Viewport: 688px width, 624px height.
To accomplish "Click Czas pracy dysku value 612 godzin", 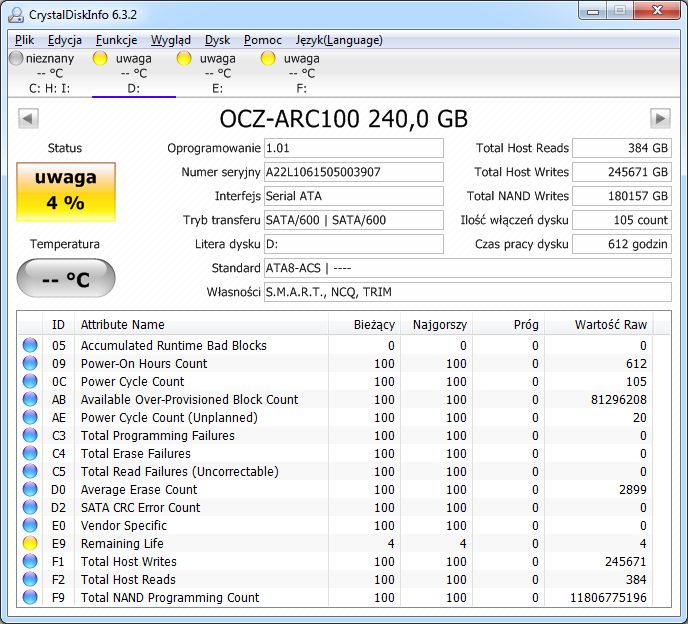I will (622, 244).
